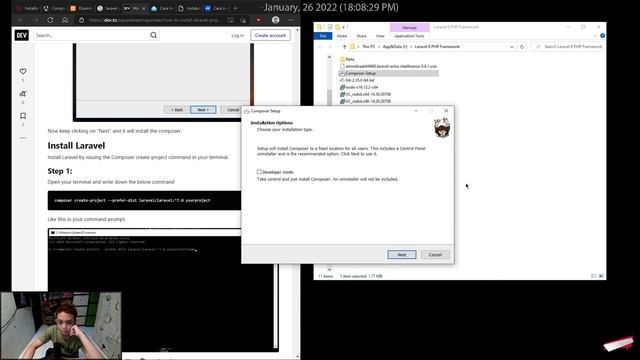This screenshot has width=640, height=360.
Task: Select the VC_redist.x64 file
Action: click(x=365, y=94)
